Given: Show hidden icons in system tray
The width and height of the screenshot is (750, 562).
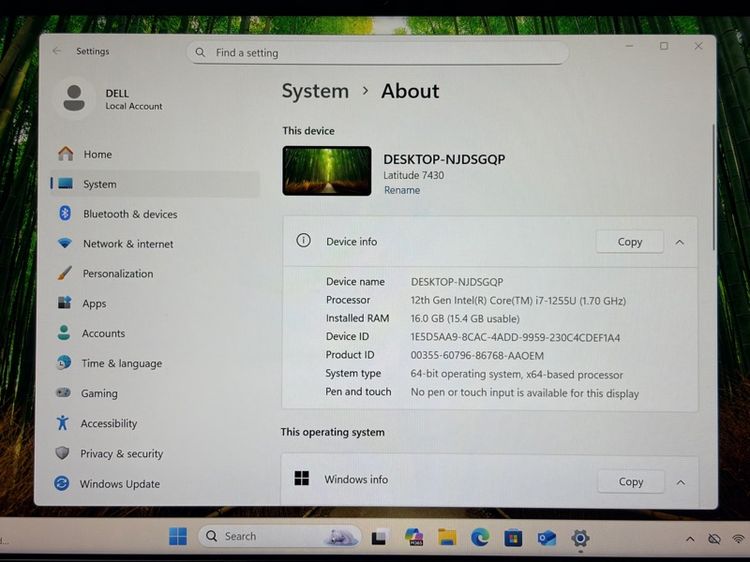Looking at the screenshot, I should coord(690,539).
